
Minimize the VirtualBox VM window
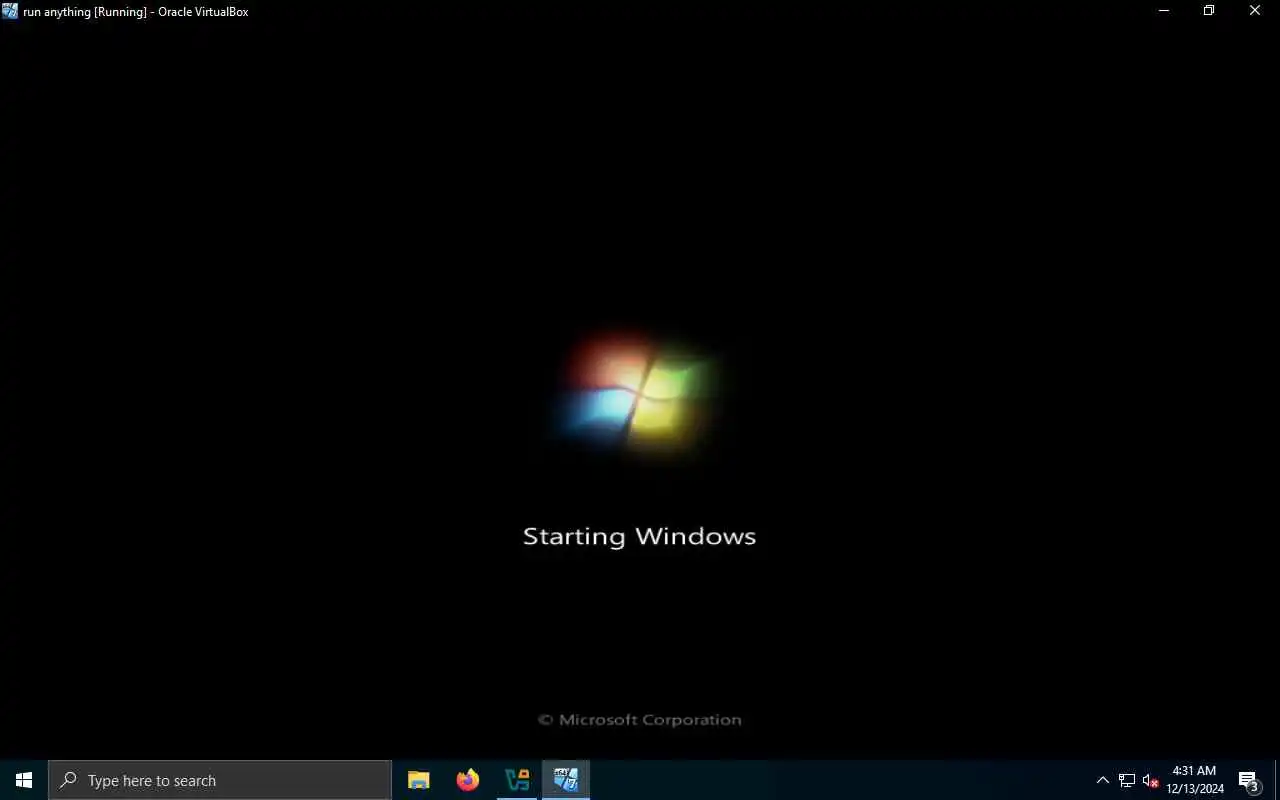[1163, 11]
